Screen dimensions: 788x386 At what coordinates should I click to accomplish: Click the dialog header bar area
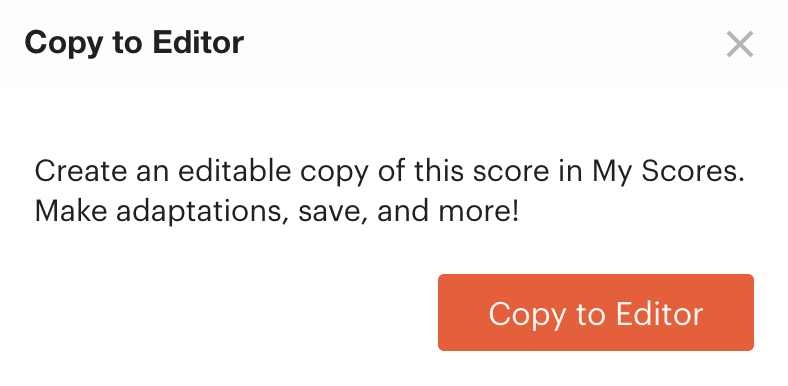394,45
